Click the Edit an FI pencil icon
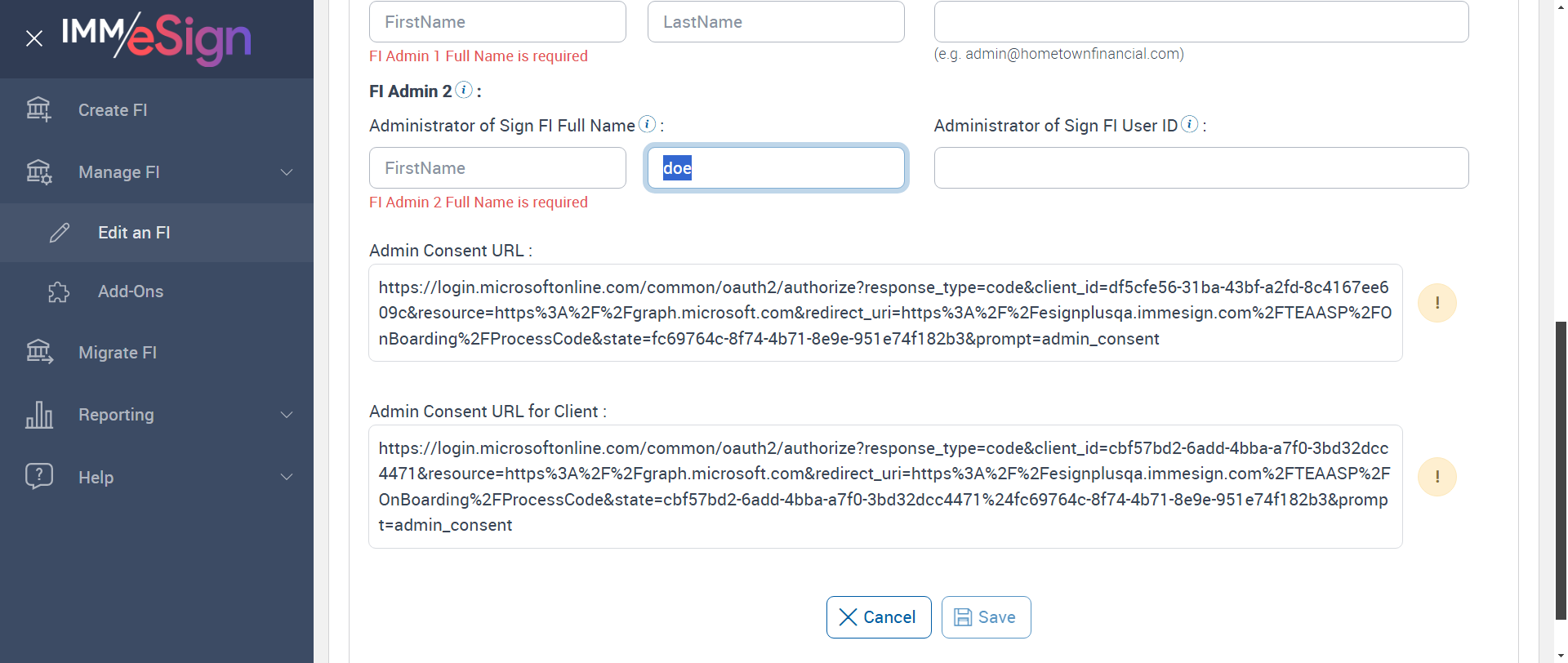The width and height of the screenshot is (1568, 663). tap(60, 233)
